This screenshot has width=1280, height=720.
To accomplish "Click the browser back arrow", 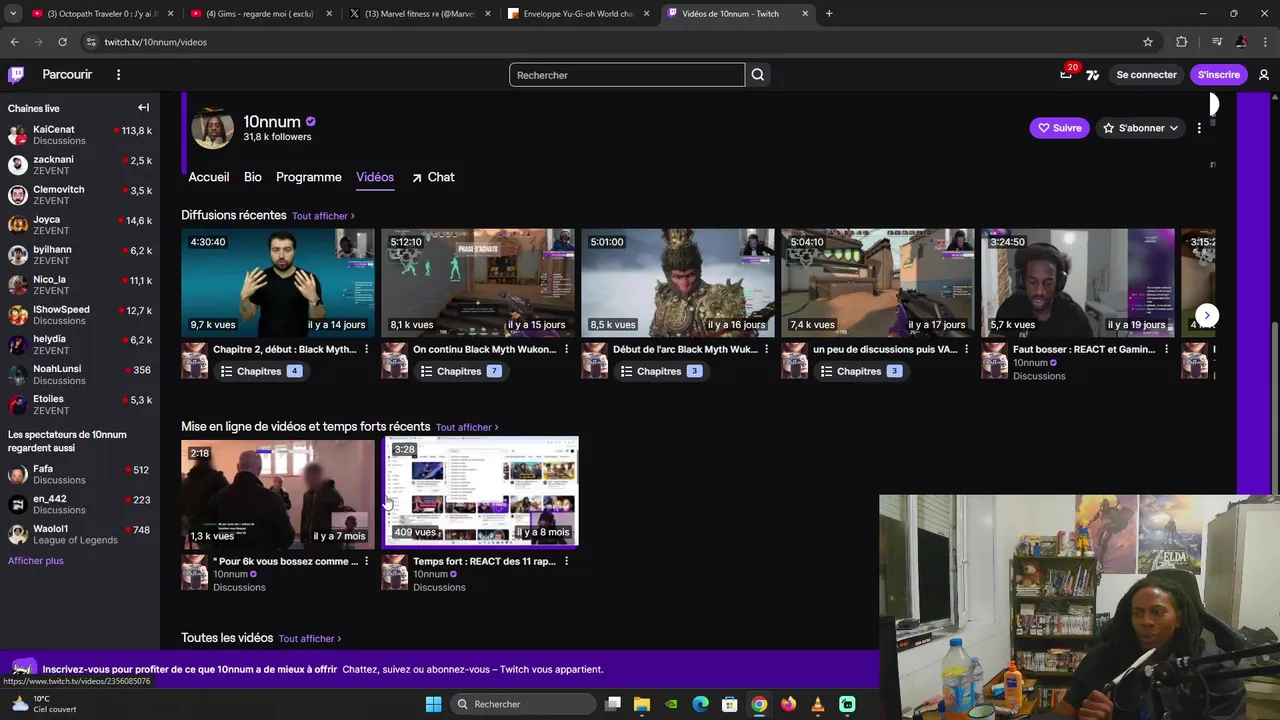I will point(14,42).
